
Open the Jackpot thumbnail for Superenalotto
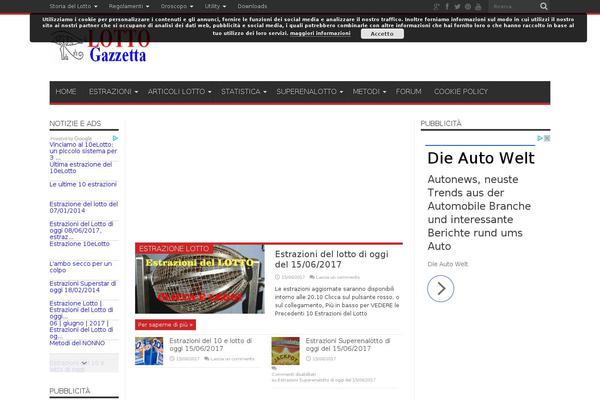point(285,349)
